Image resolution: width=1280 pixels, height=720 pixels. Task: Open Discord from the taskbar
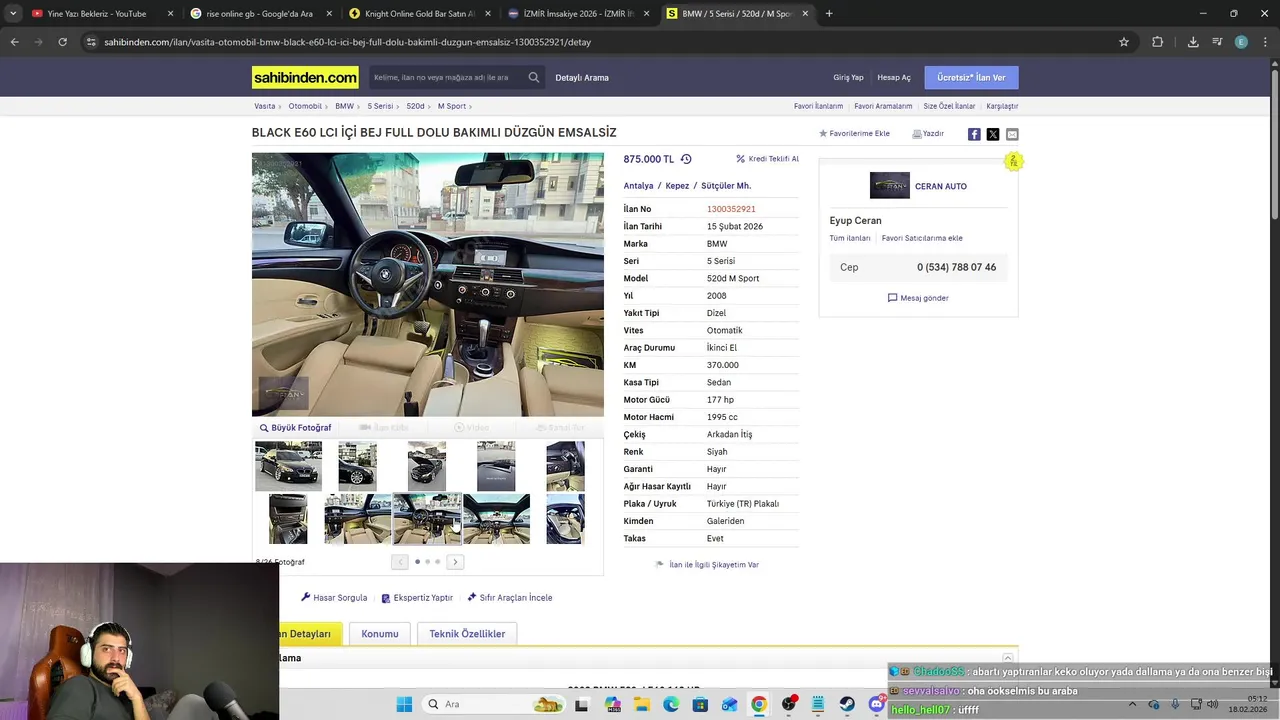(x=877, y=704)
